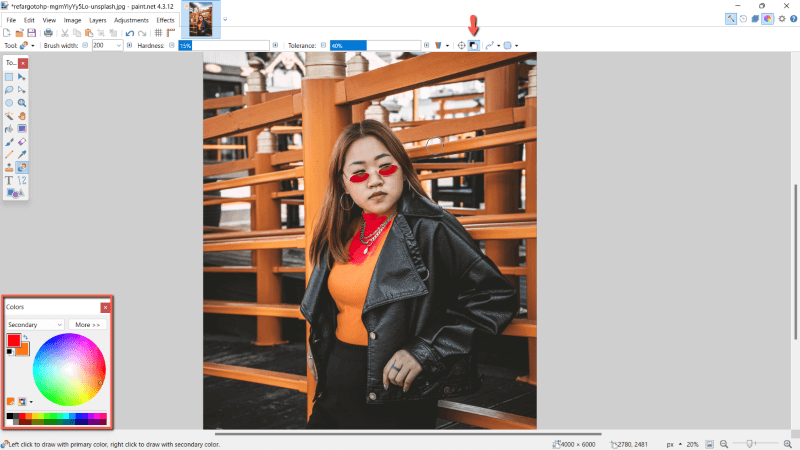Toggle the pixel grid
This screenshot has width=800, height=450.
[x=159, y=33]
